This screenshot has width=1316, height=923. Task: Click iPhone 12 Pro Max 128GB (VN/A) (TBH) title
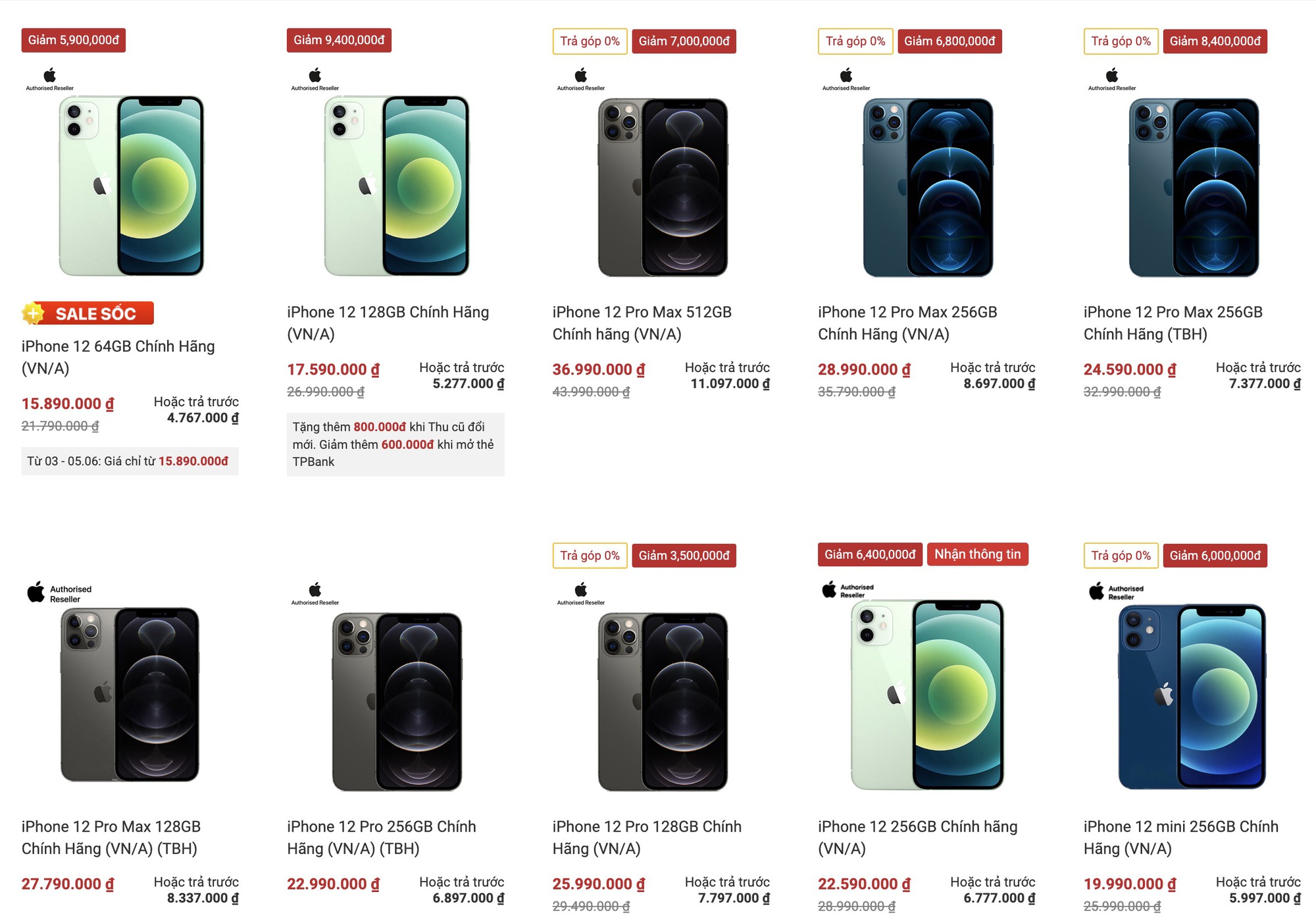111,837
